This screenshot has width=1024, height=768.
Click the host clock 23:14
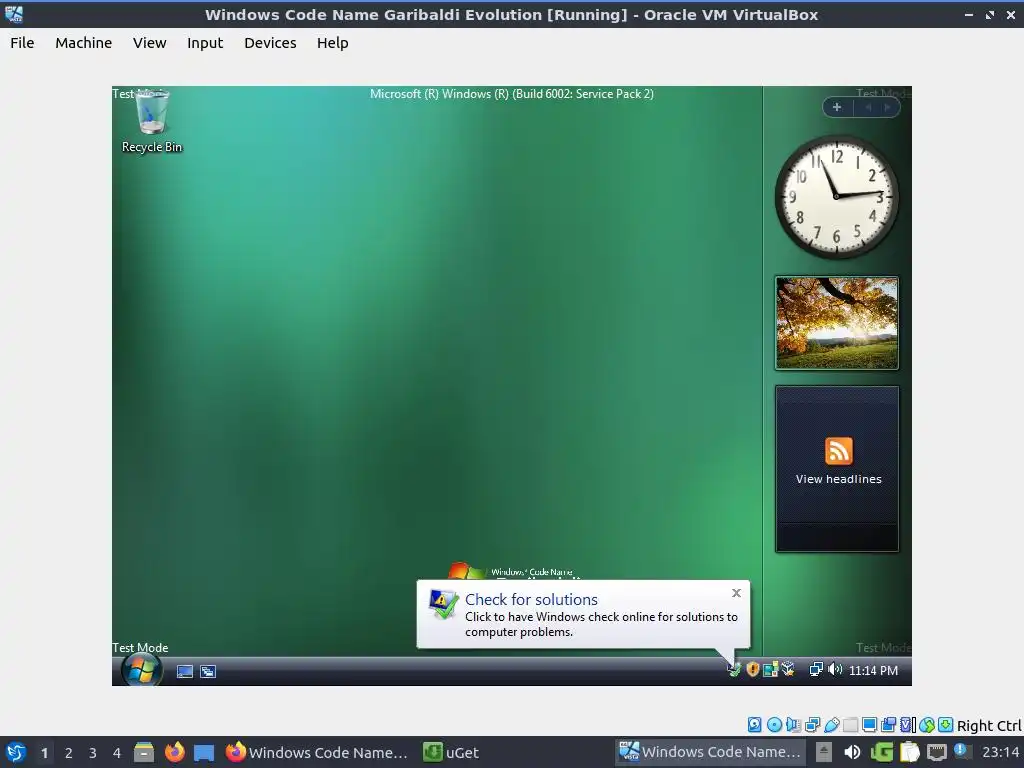pos(1000,752)
